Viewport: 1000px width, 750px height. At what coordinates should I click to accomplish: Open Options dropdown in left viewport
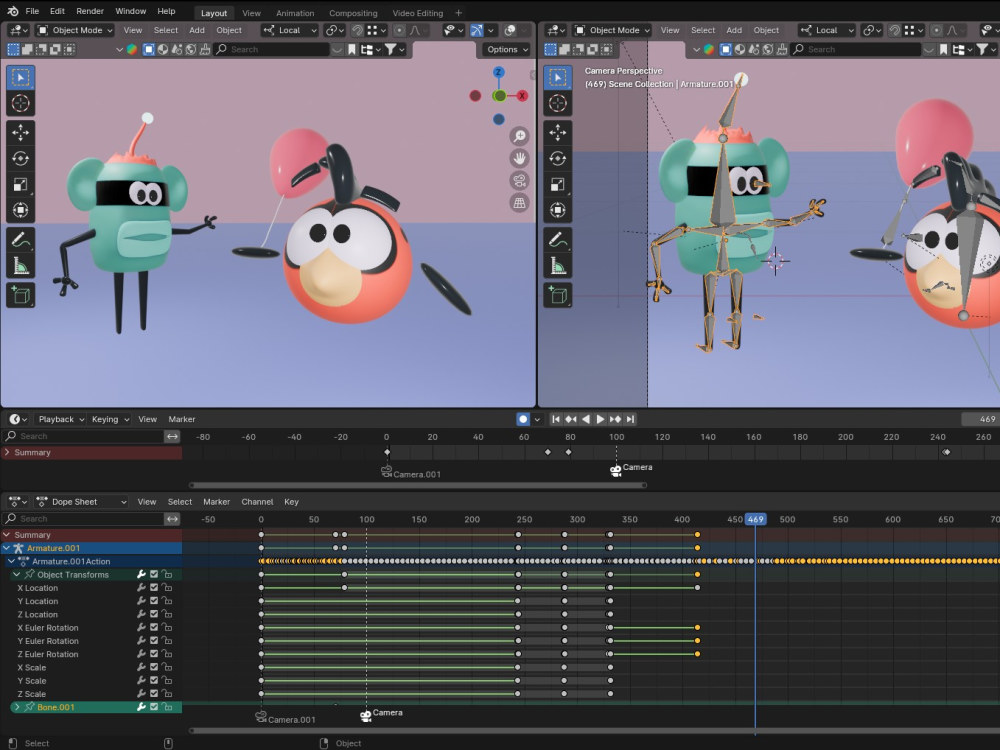tap(507, 49)
